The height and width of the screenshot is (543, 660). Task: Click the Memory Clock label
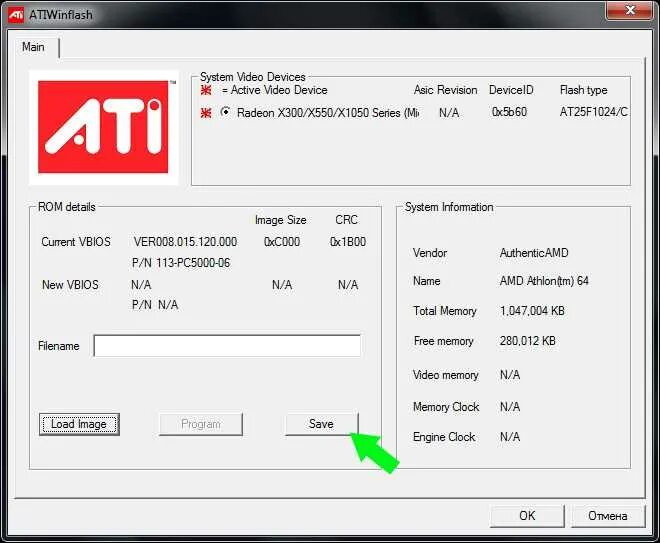(x=446, y=407)
